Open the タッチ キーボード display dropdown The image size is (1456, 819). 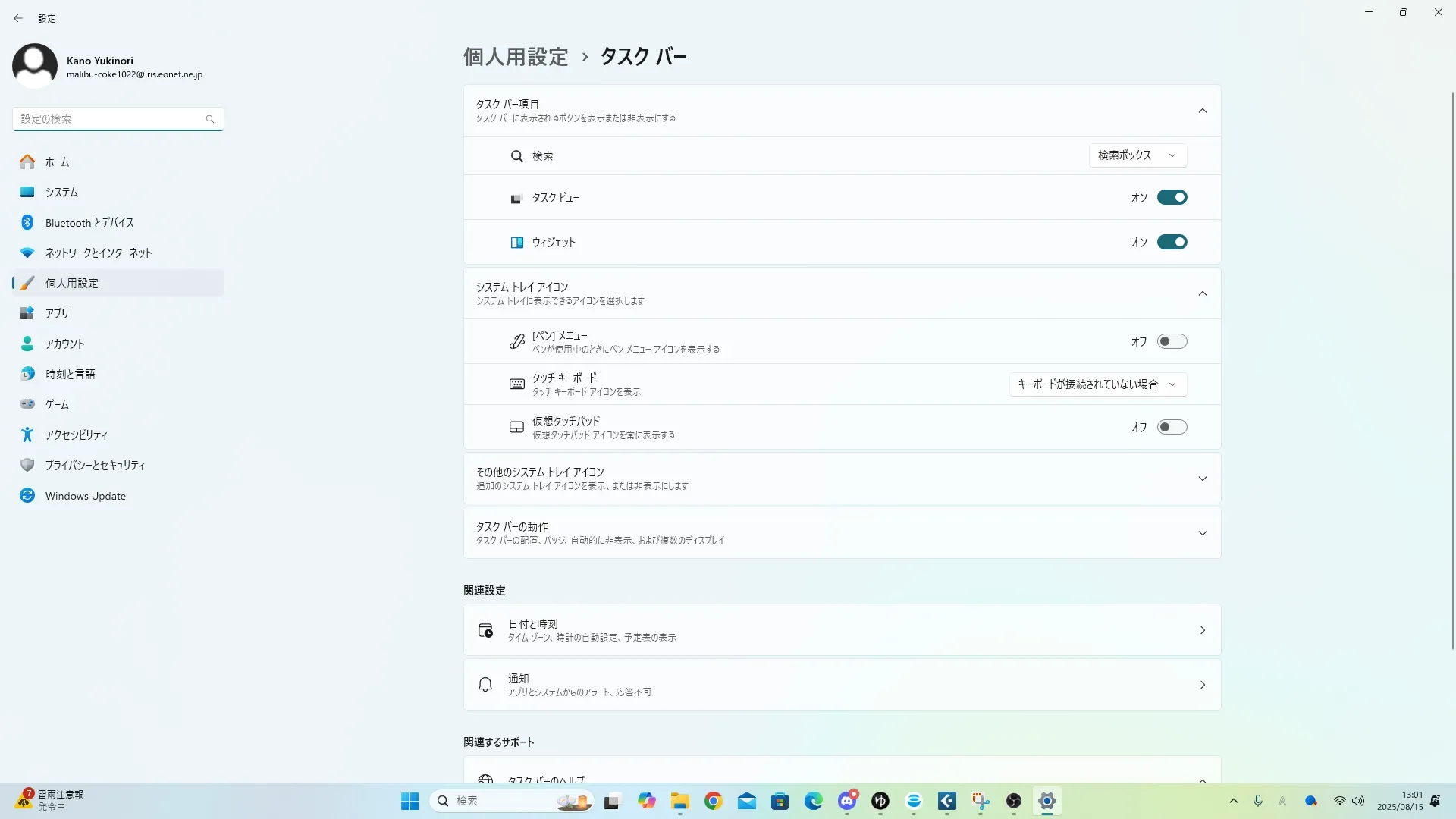(x=1097, y=384)
